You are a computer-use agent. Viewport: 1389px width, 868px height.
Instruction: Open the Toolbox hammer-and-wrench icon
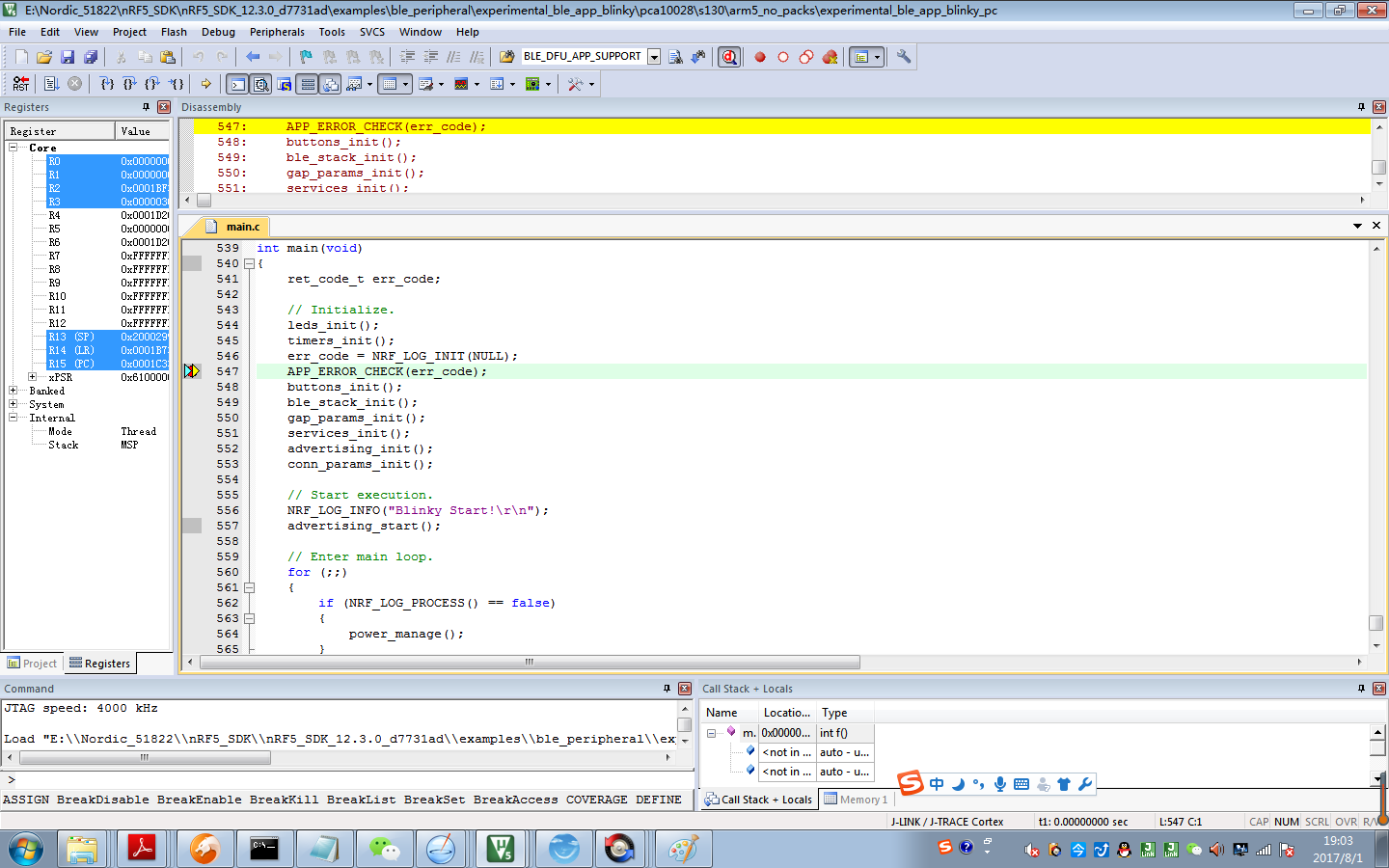coord(575,84)
